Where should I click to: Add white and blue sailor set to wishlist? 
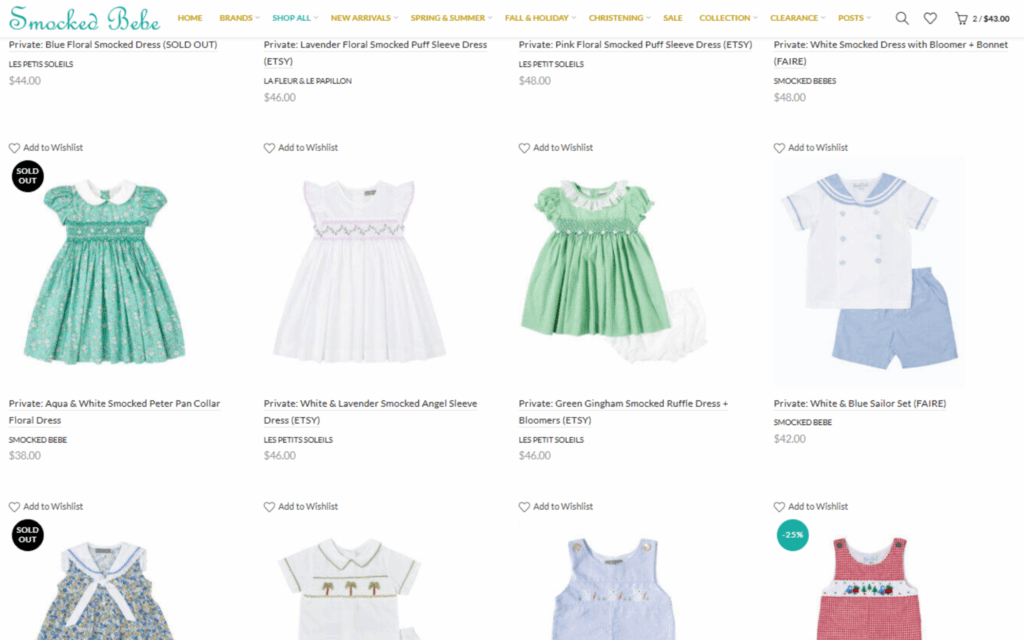click(811, 148)
